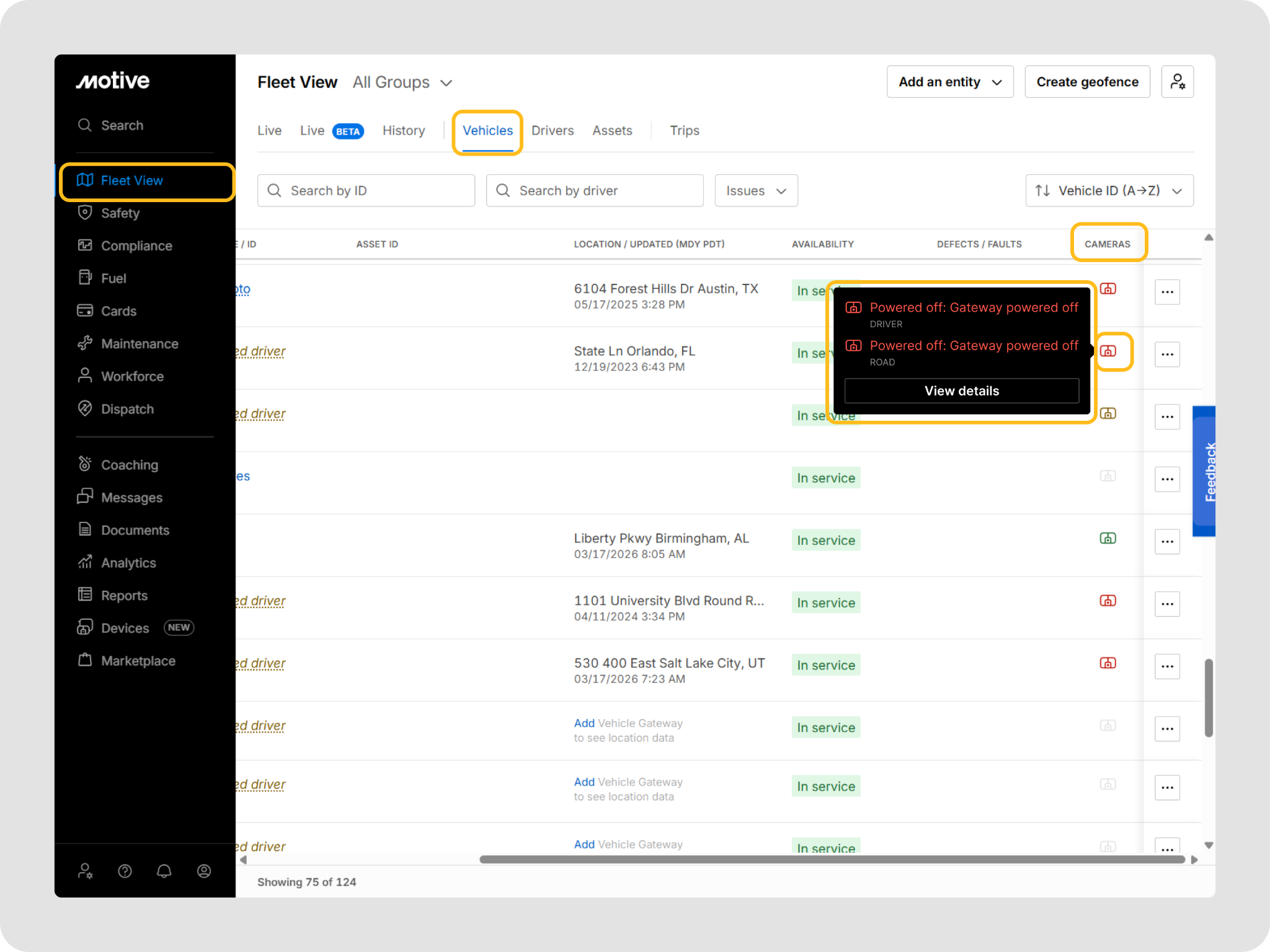
Task: Open three-dot menu for Austin TX row
Action: coord(1167,292)
